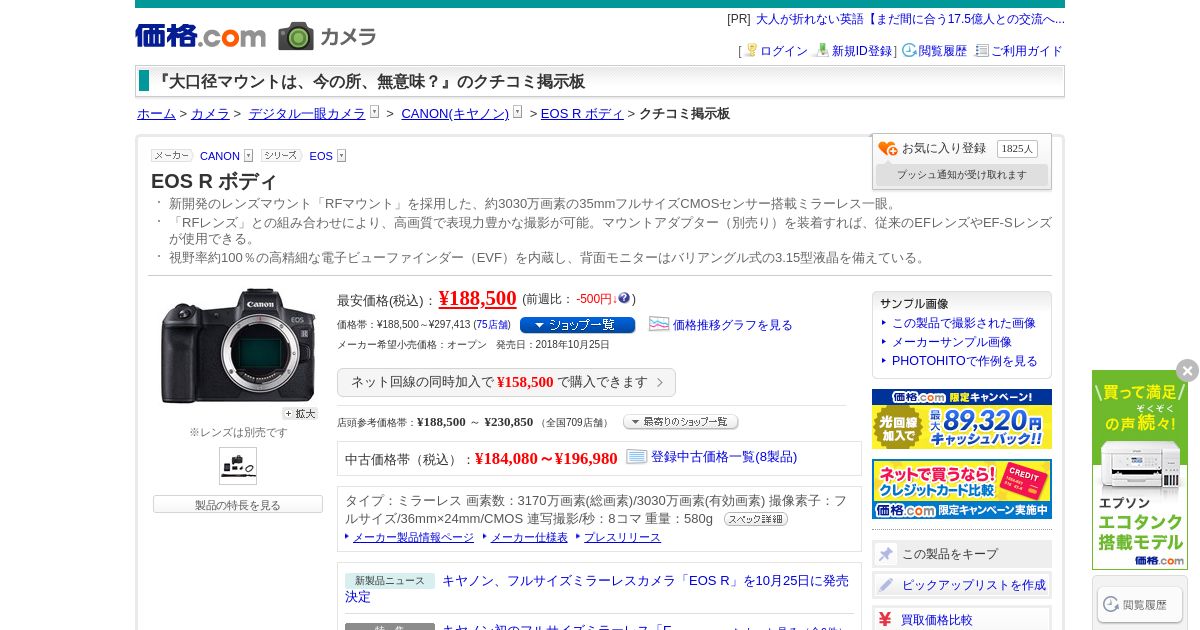Click the 価格推移グラフ chart icon
The image size is (1200, 630).
pyautogui.click(x=659, y=324)
